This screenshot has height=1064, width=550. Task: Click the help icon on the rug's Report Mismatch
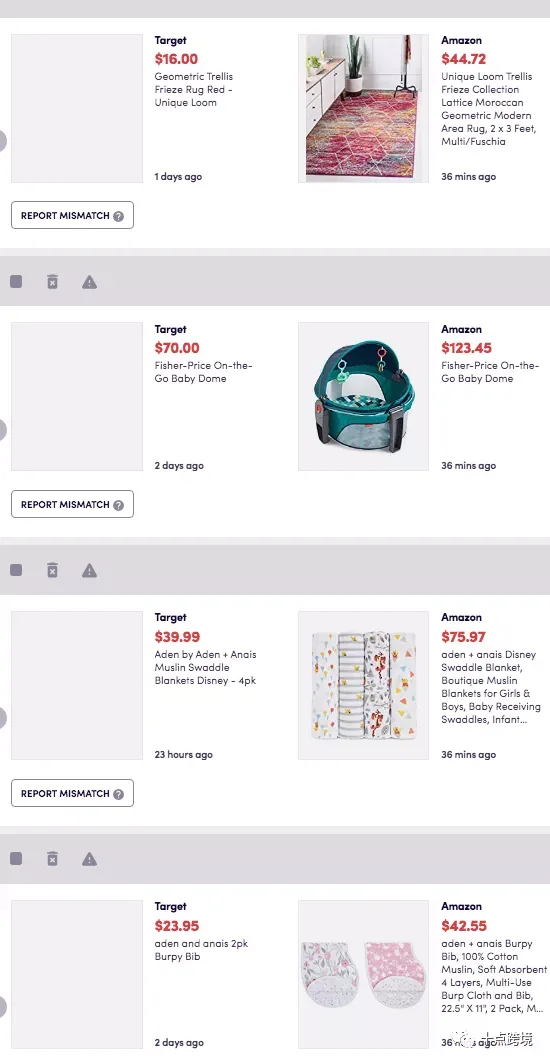[x=119, y=216]
